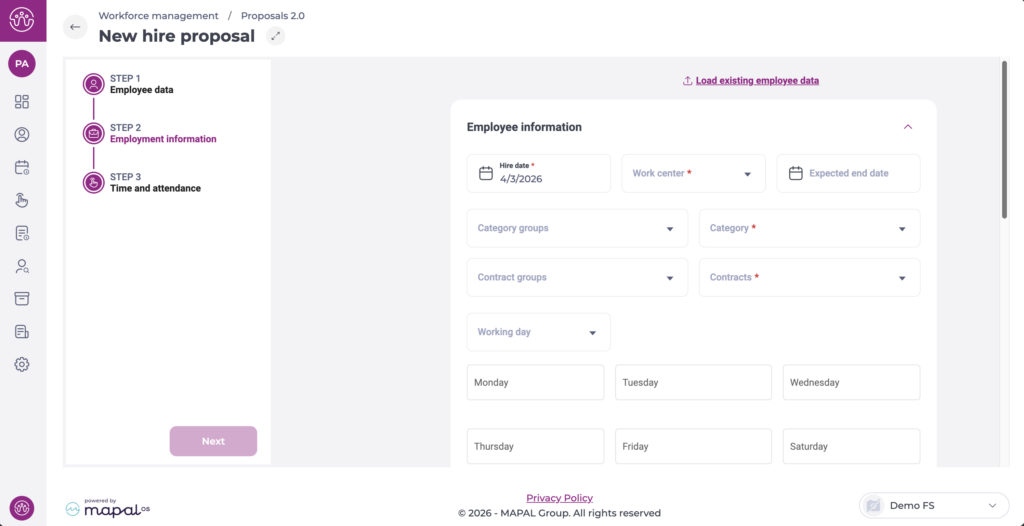Image resolution: width=1024 pixels, height=526 pixels.
Task: Click the Monday input field
Action: (x=535, y=382)
